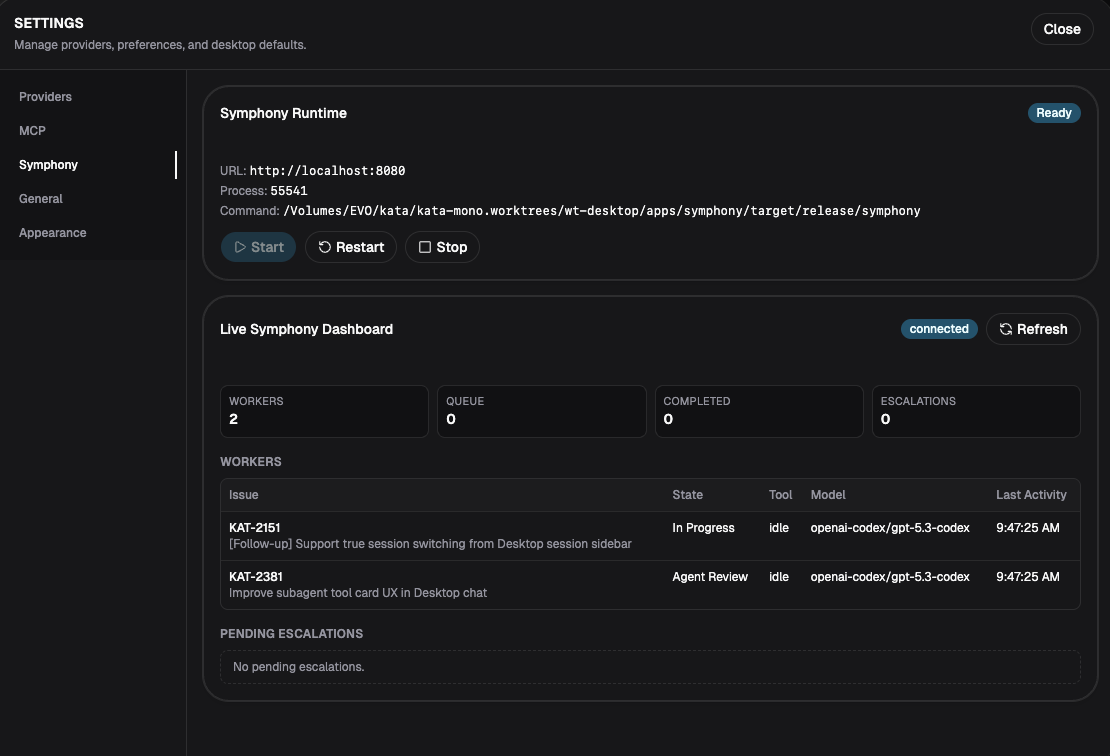The image size is (1110, 756).
Task: Click the Issue column header
Action: point(244,495)
